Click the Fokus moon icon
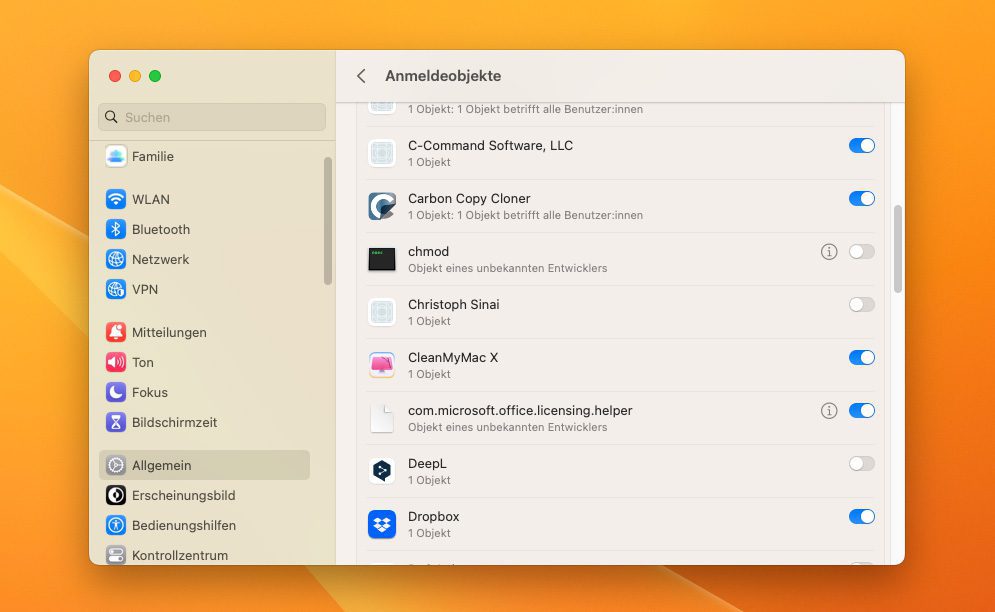Image resolution: width=995 pixels, height=612 pixels. (115, 392)
